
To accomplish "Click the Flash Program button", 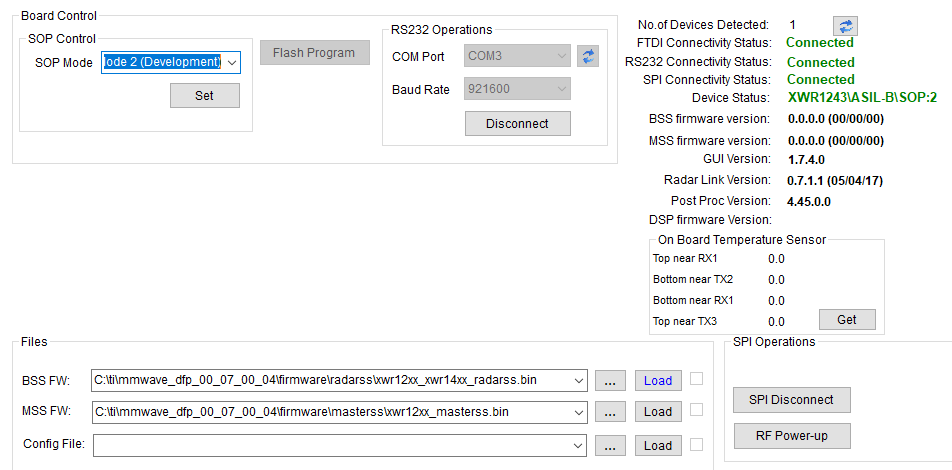I will [x=314, y=53].
